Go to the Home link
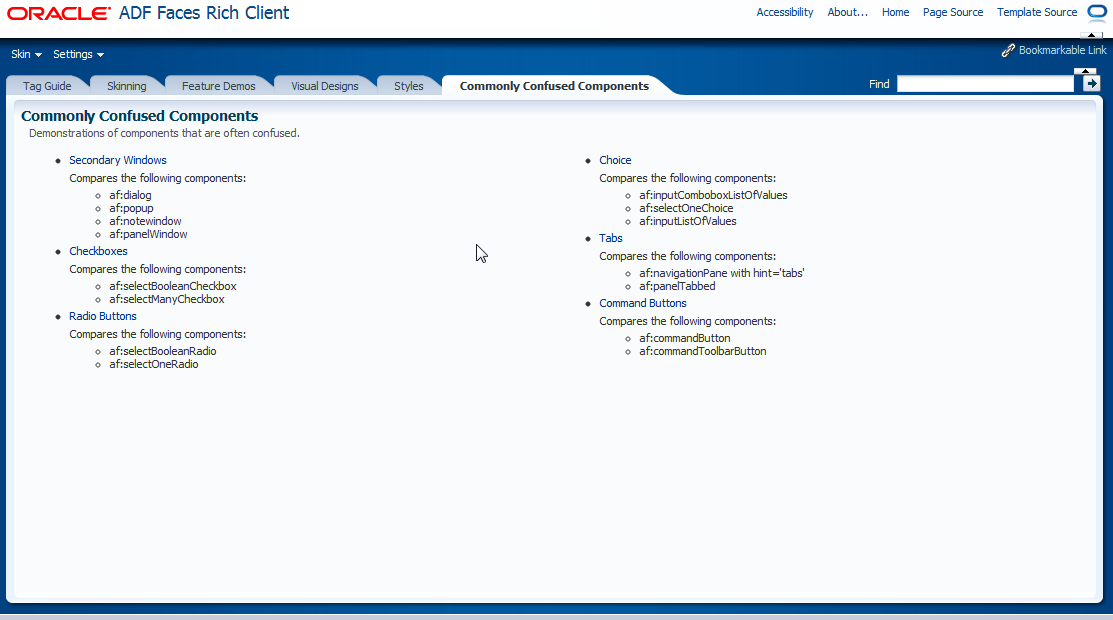The image size is (1113, 620). (x=895, y=12)
